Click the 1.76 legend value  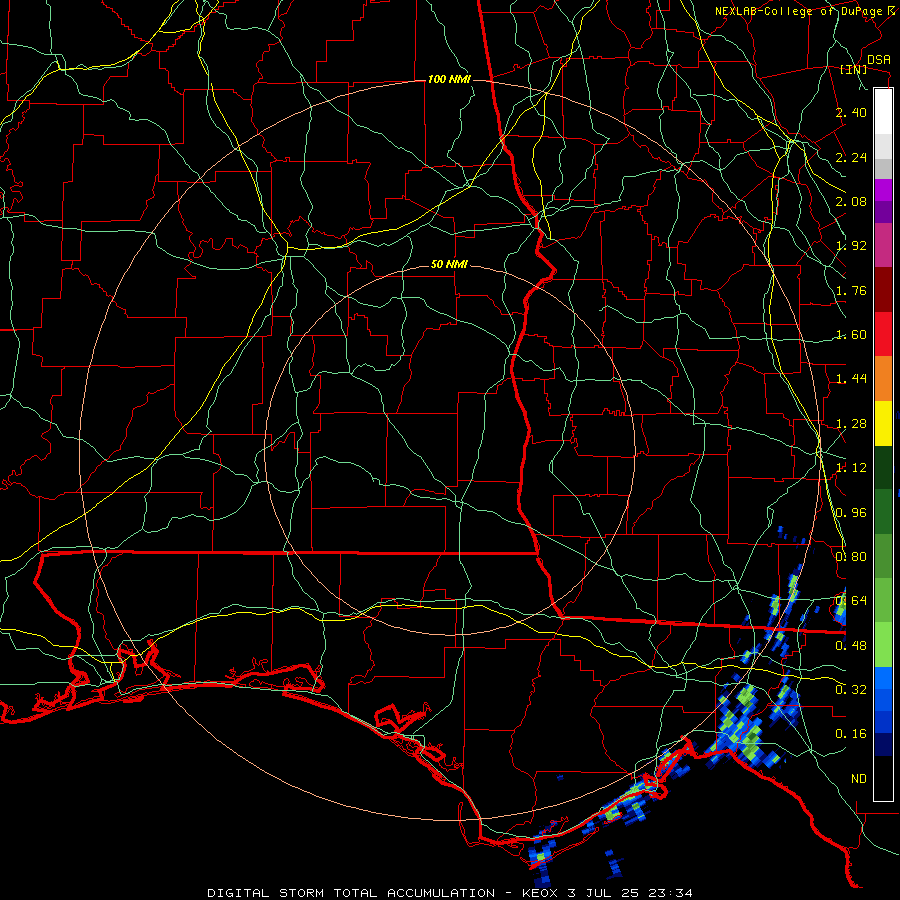tap(851, 290)
